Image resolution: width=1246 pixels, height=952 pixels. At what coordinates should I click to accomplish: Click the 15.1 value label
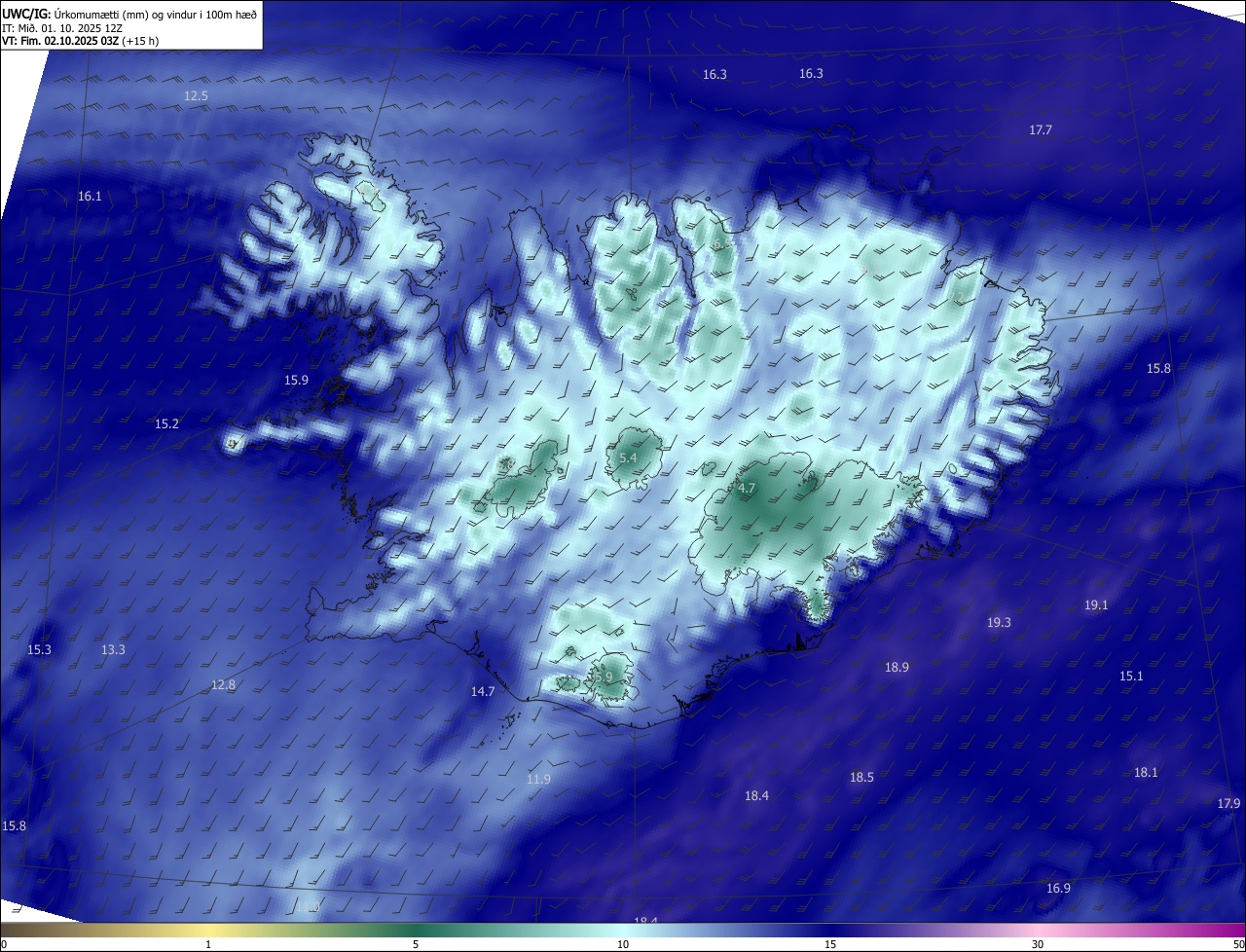click(x=1131, y=677)
